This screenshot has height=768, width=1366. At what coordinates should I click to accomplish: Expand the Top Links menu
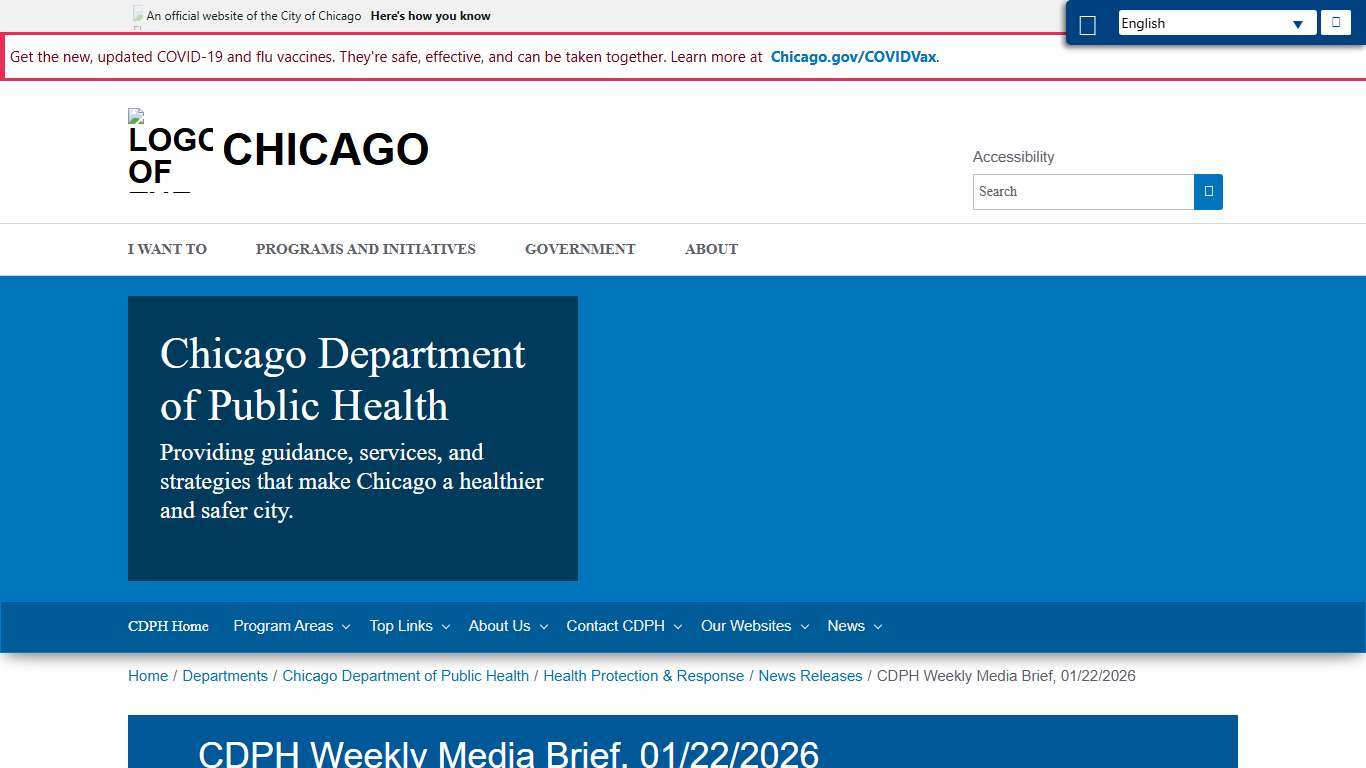click(409, 626)
